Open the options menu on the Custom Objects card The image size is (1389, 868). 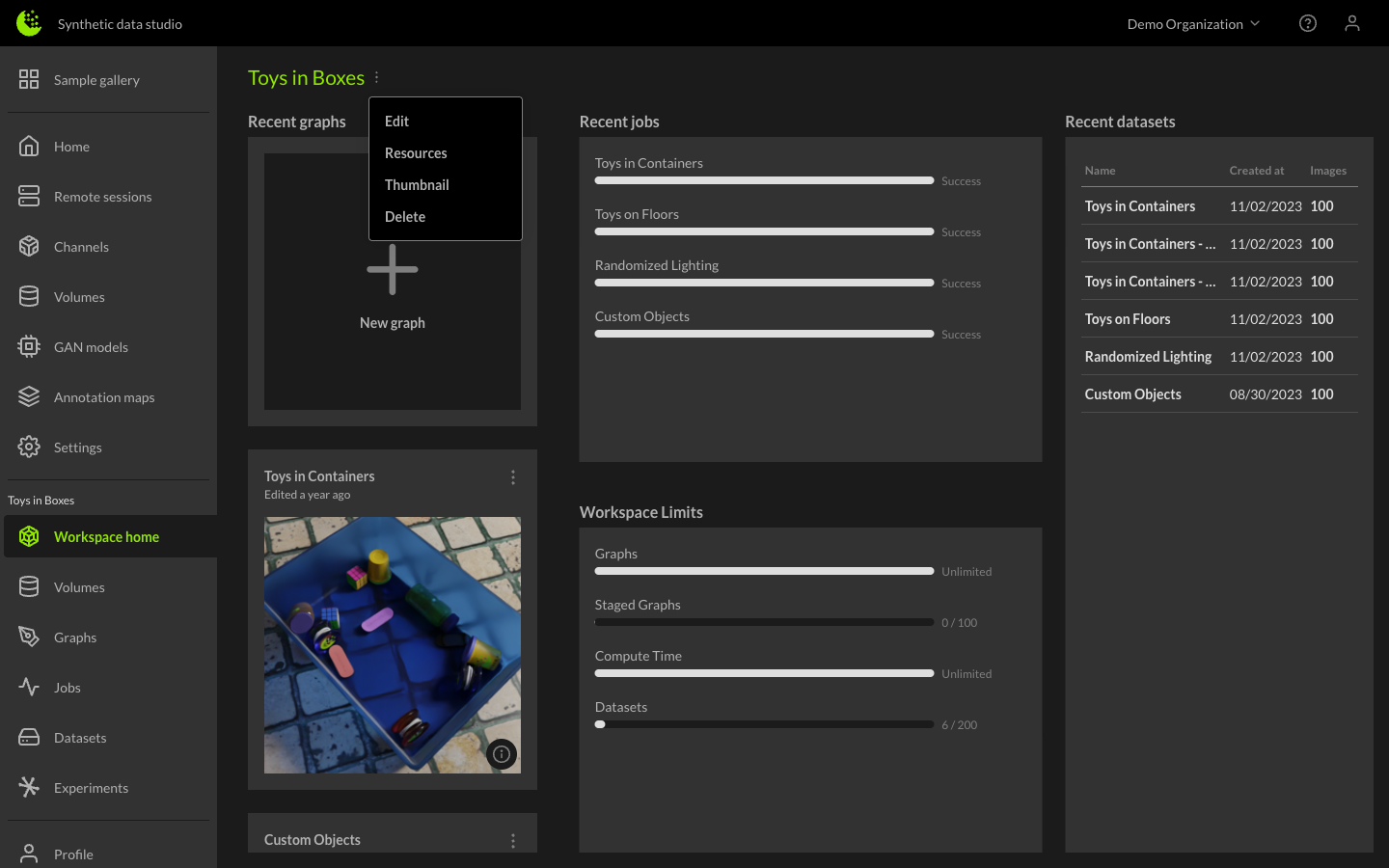click(513, 840)
